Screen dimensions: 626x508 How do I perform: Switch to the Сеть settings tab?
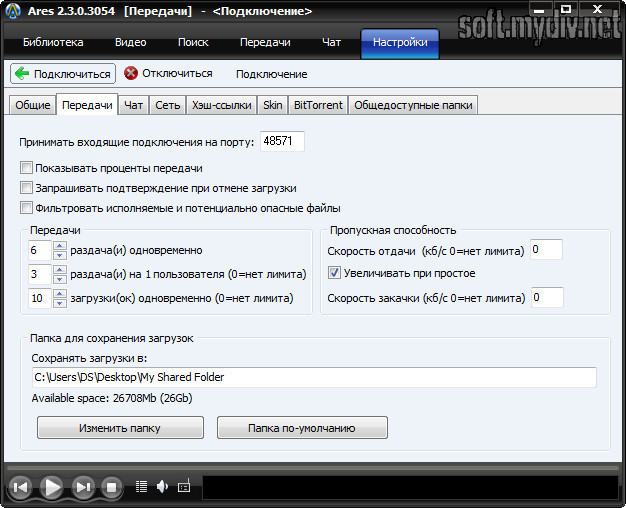pos(168,105)
